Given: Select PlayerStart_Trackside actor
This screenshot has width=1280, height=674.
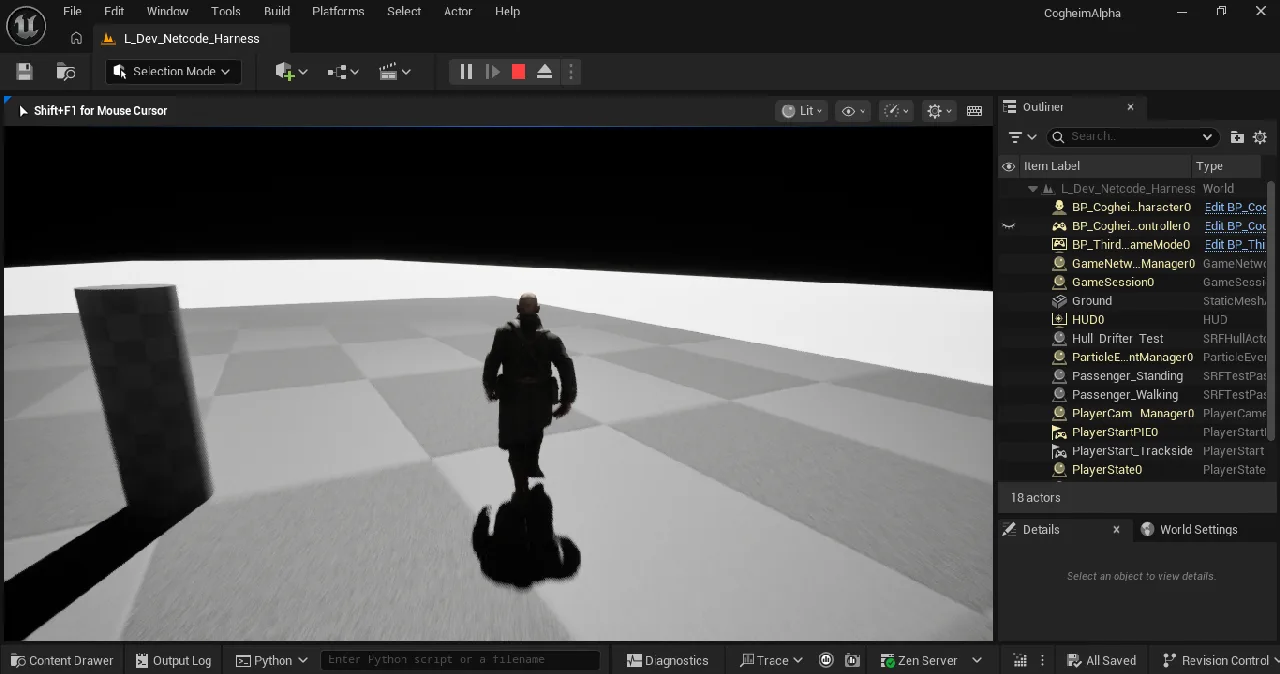Looking at the screenshot, I should (x=1131, y=451).
